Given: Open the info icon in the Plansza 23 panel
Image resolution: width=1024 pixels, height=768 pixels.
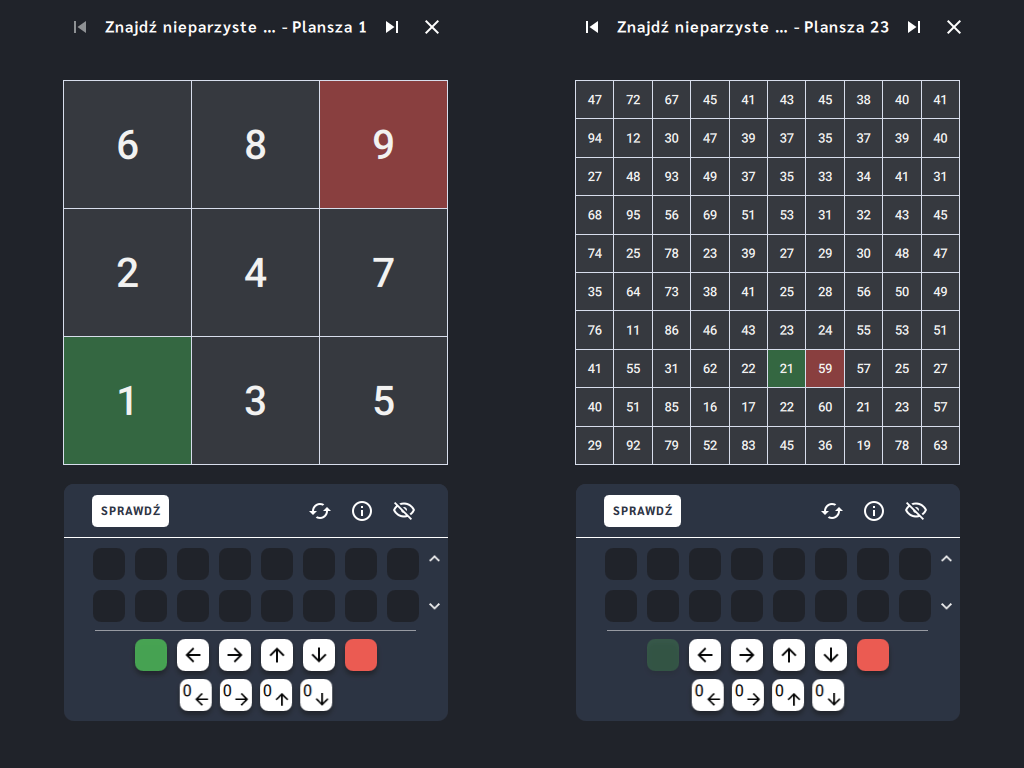Looking at the screenshot, I should (874, 511).
